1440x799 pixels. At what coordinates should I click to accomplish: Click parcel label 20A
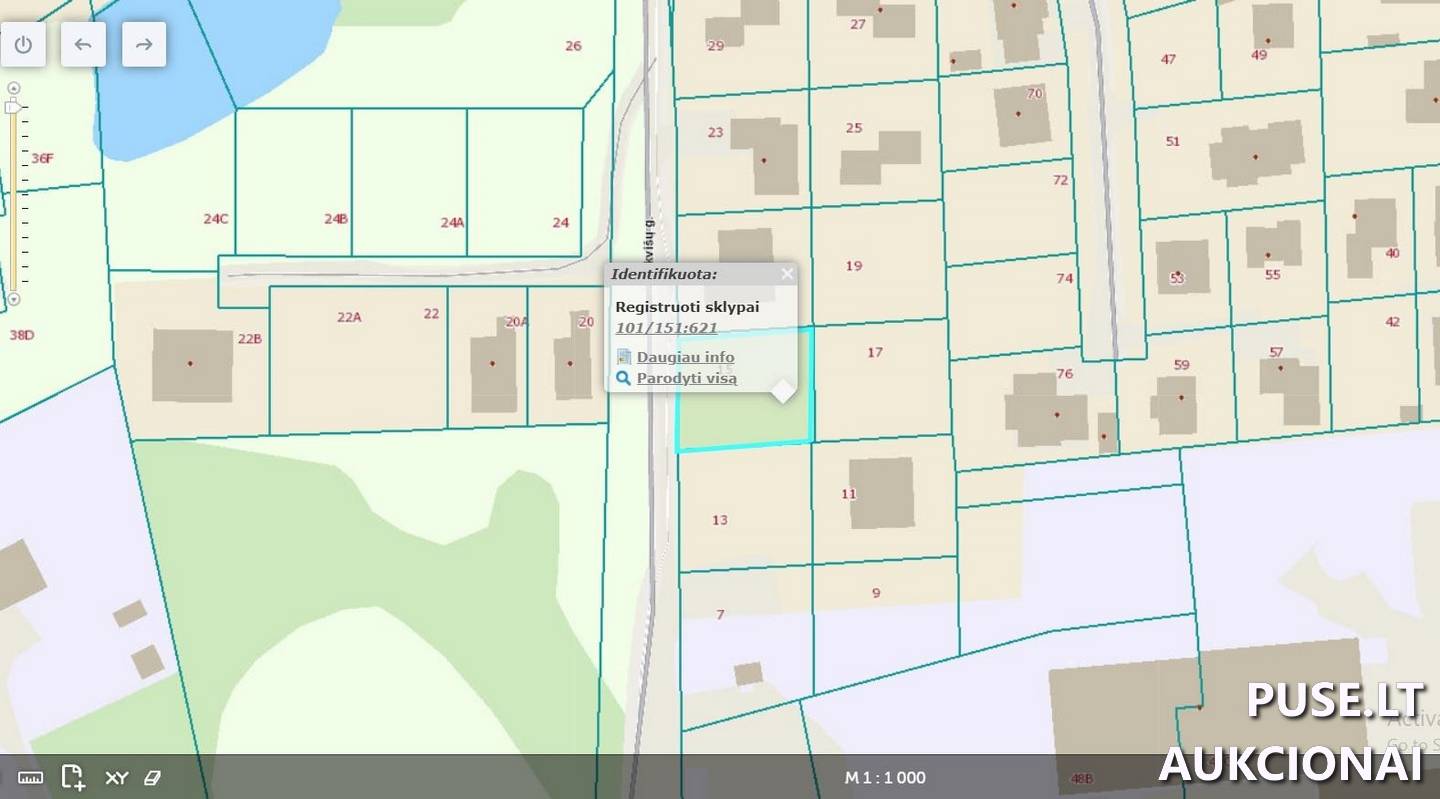tap(516, 322)
